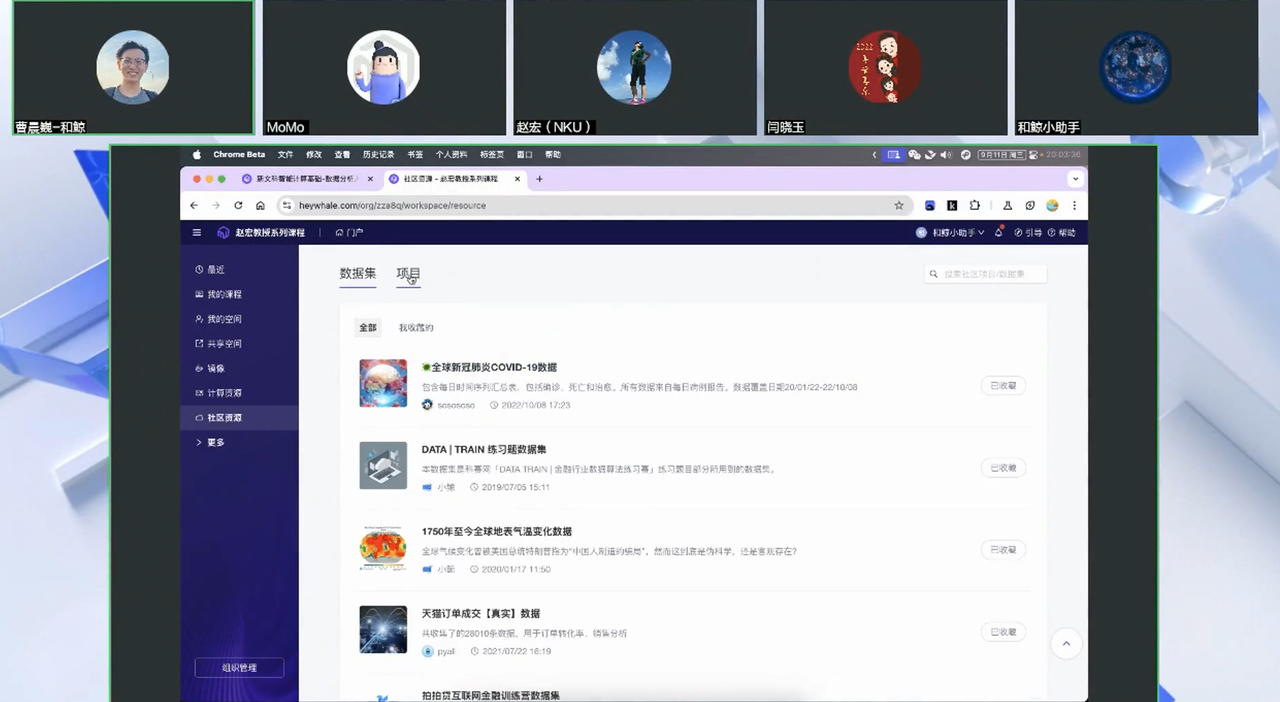Click the community search field
This screenshot has width=1280, height=702.
pos(986,274)
